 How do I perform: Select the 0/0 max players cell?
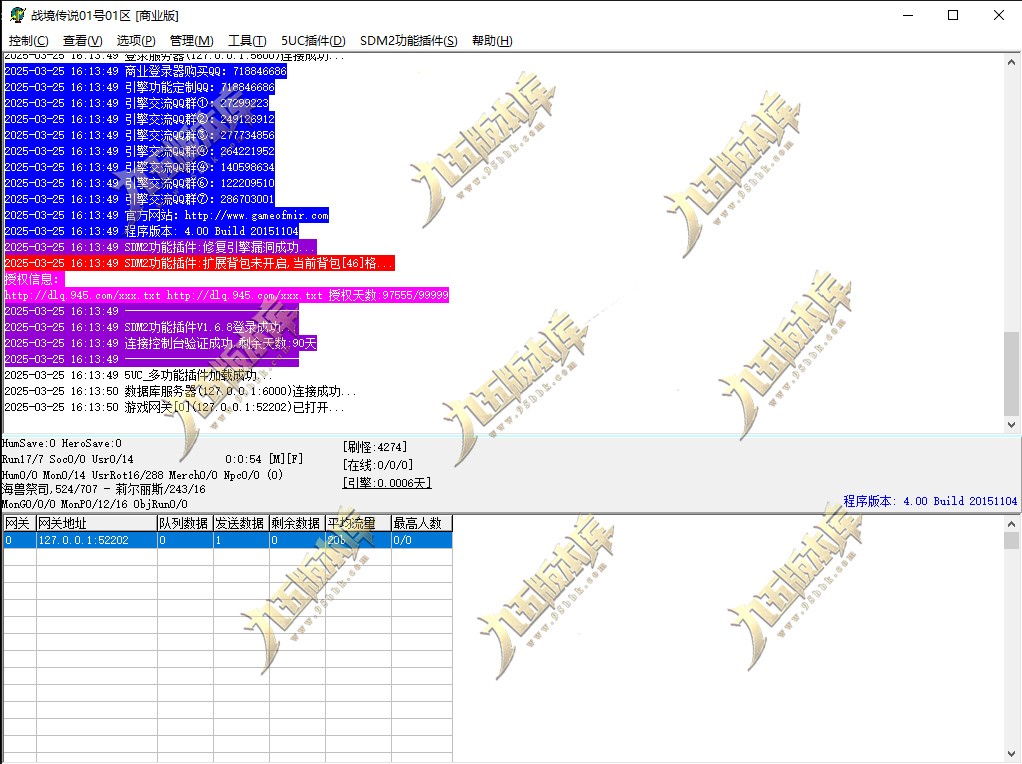pyautogui.click(x=422, y=540)
